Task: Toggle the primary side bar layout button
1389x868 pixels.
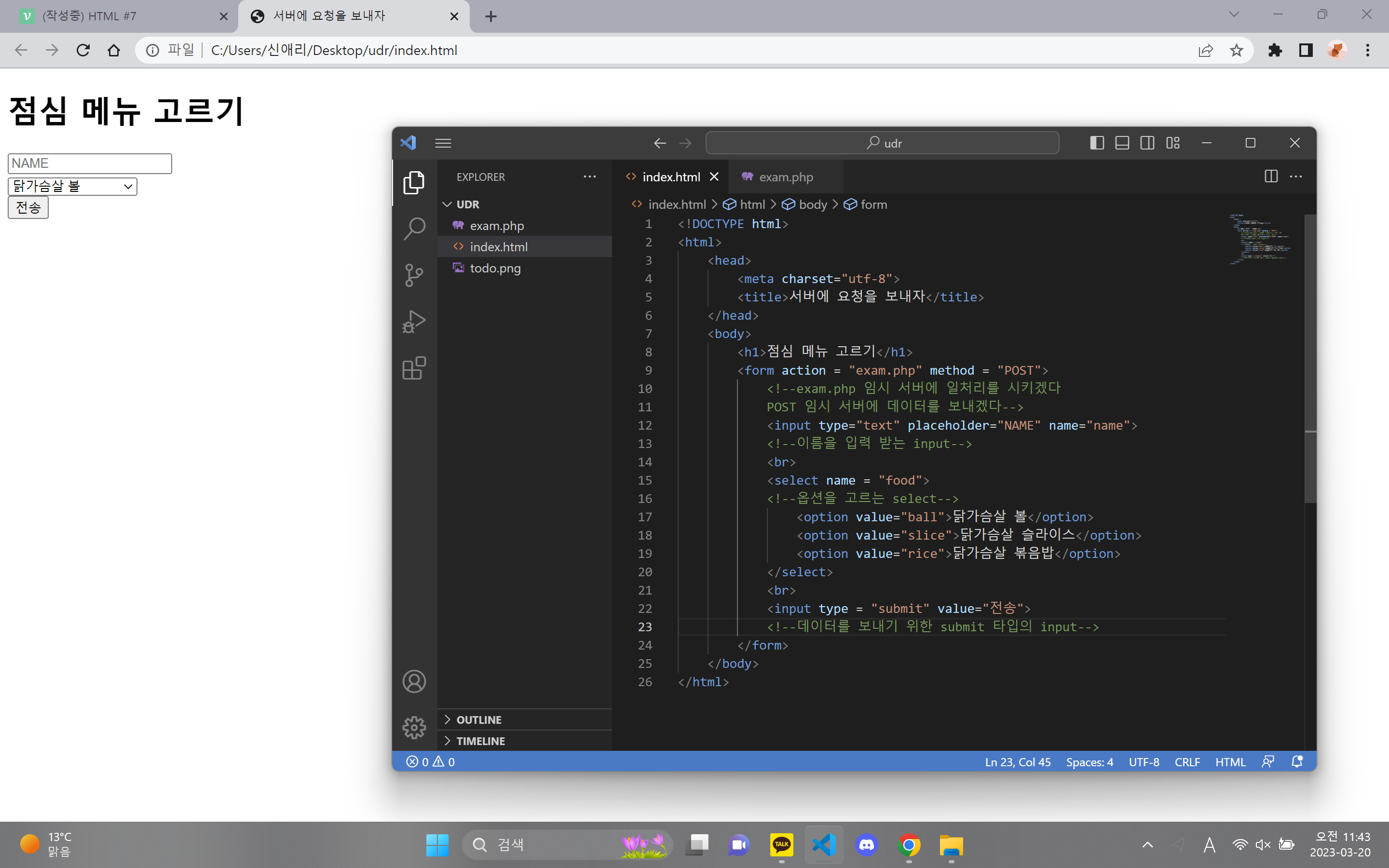Action: tap(1096, 143)
